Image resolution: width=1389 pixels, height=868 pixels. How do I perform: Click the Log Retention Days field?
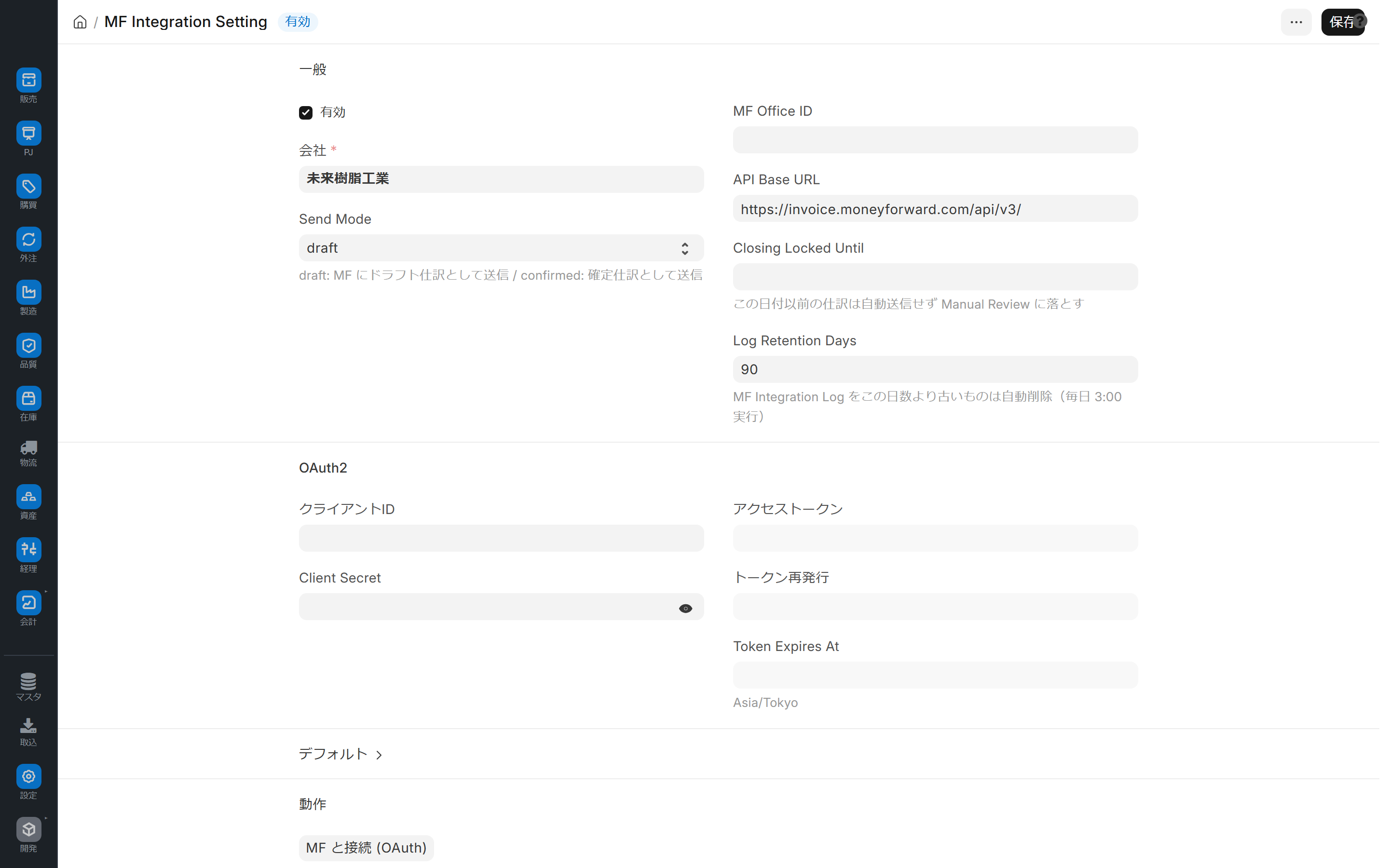[x=935, y=369]
